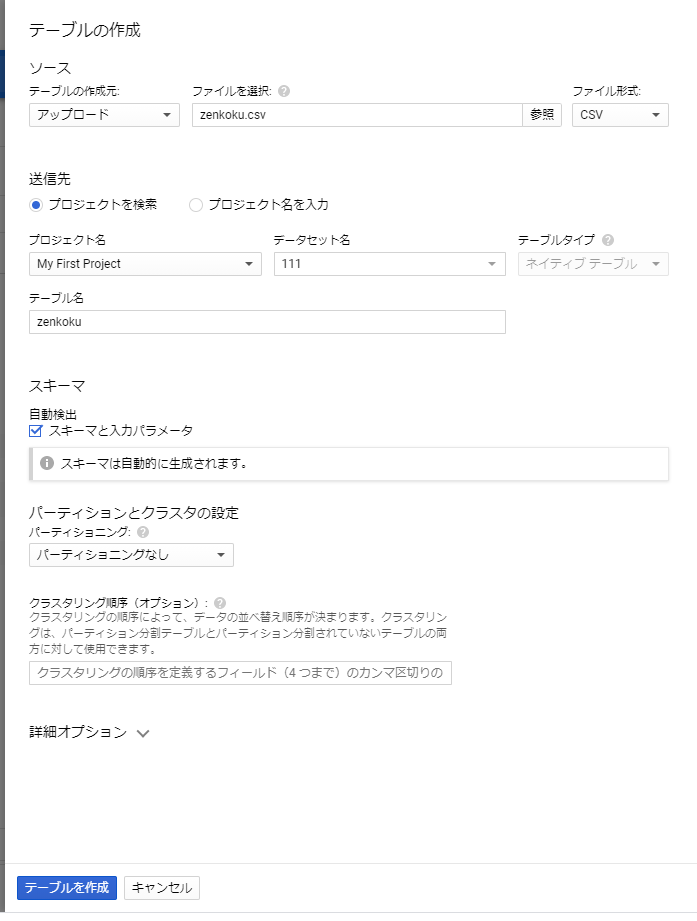697x921 pixels.
Task: Open データセット名 111 dropdown
Action: click(389, 264)
